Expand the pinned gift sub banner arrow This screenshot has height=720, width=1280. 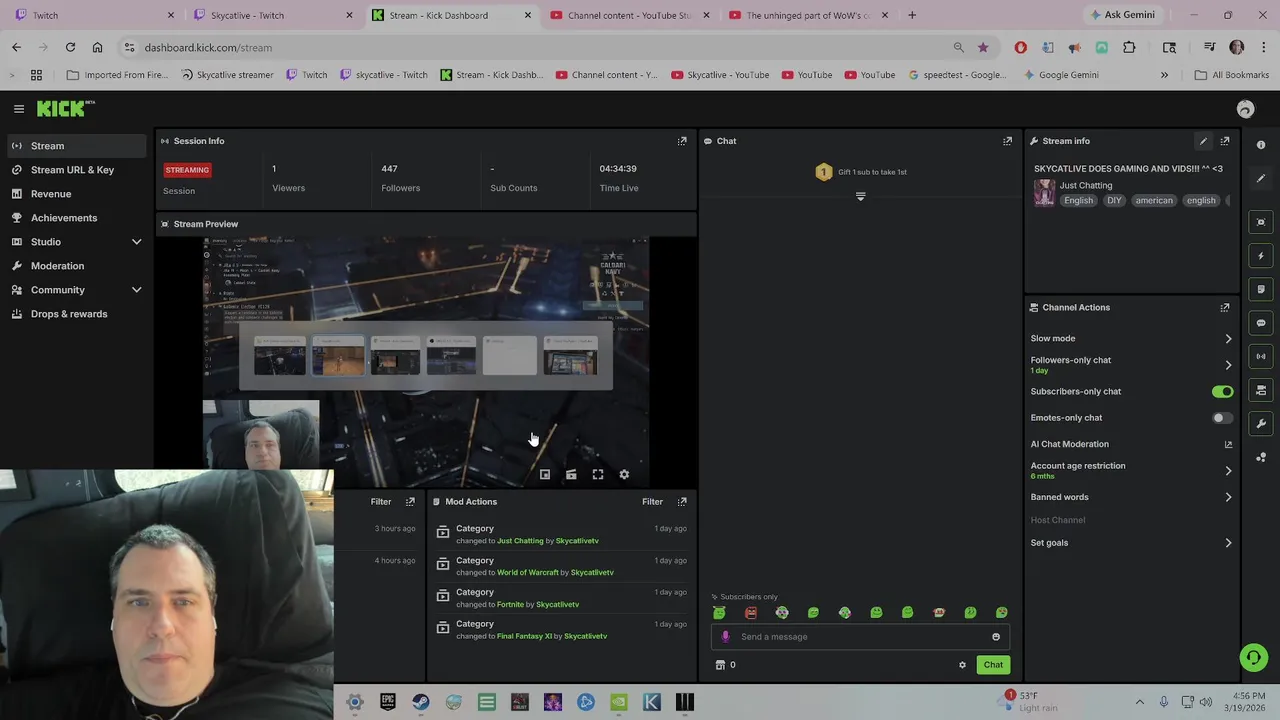860,197
